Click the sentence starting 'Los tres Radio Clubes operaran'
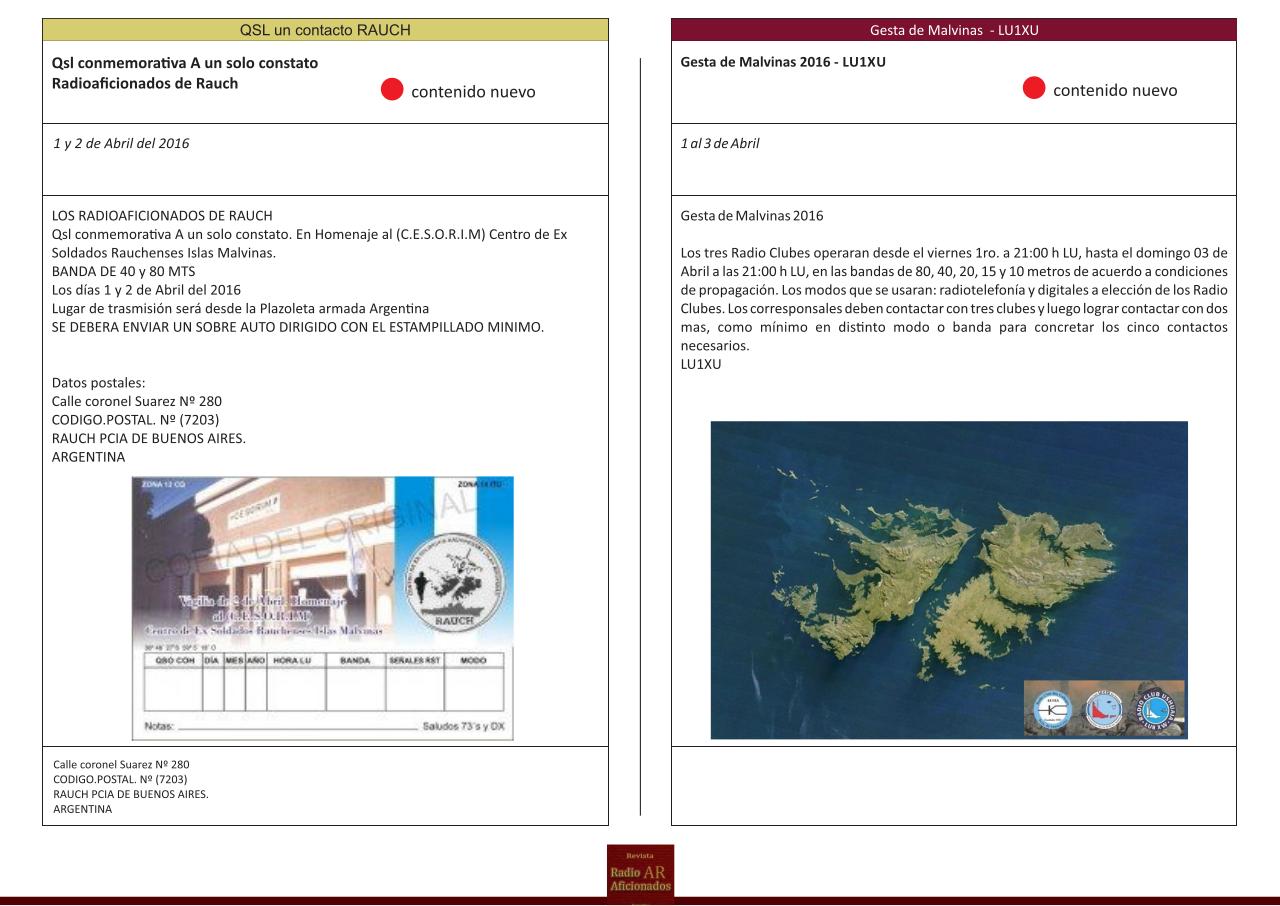The height and width of the screenshot is (906, 1280). [x=954, y=299]
